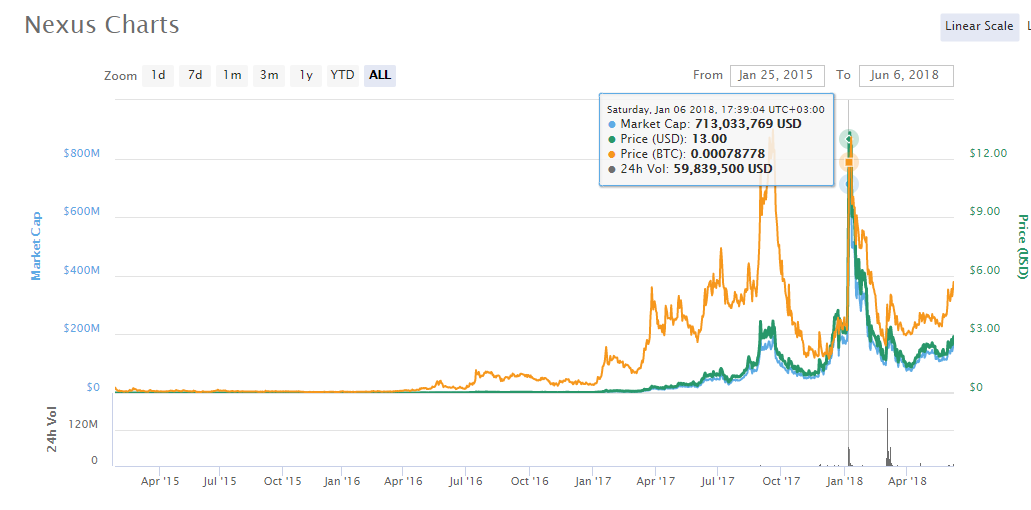Click the Price (USD) axis title

(x=1022, y=246)
